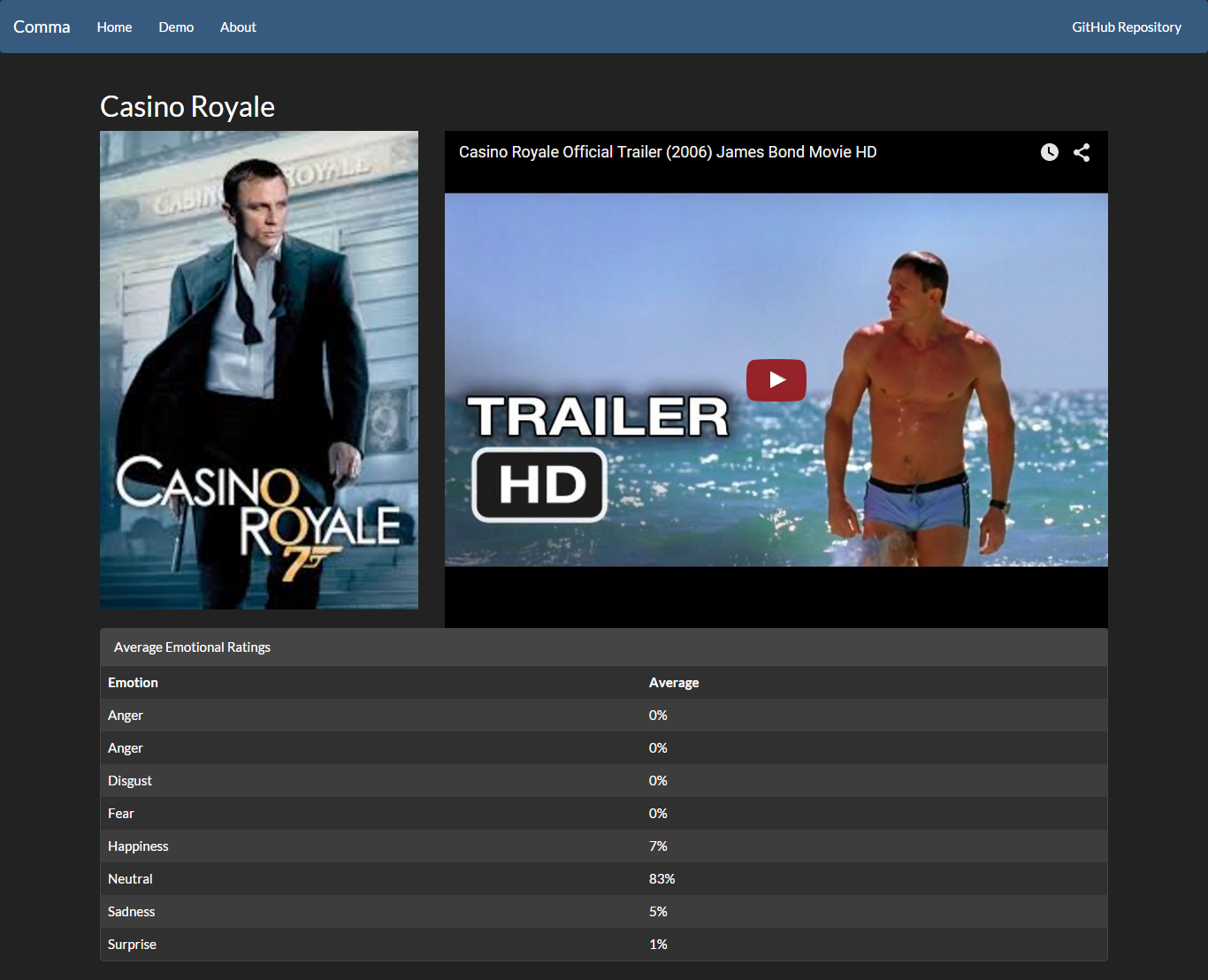Open the About page
Viewport: 1208px width, 980px height.
[x=238, y=27]
